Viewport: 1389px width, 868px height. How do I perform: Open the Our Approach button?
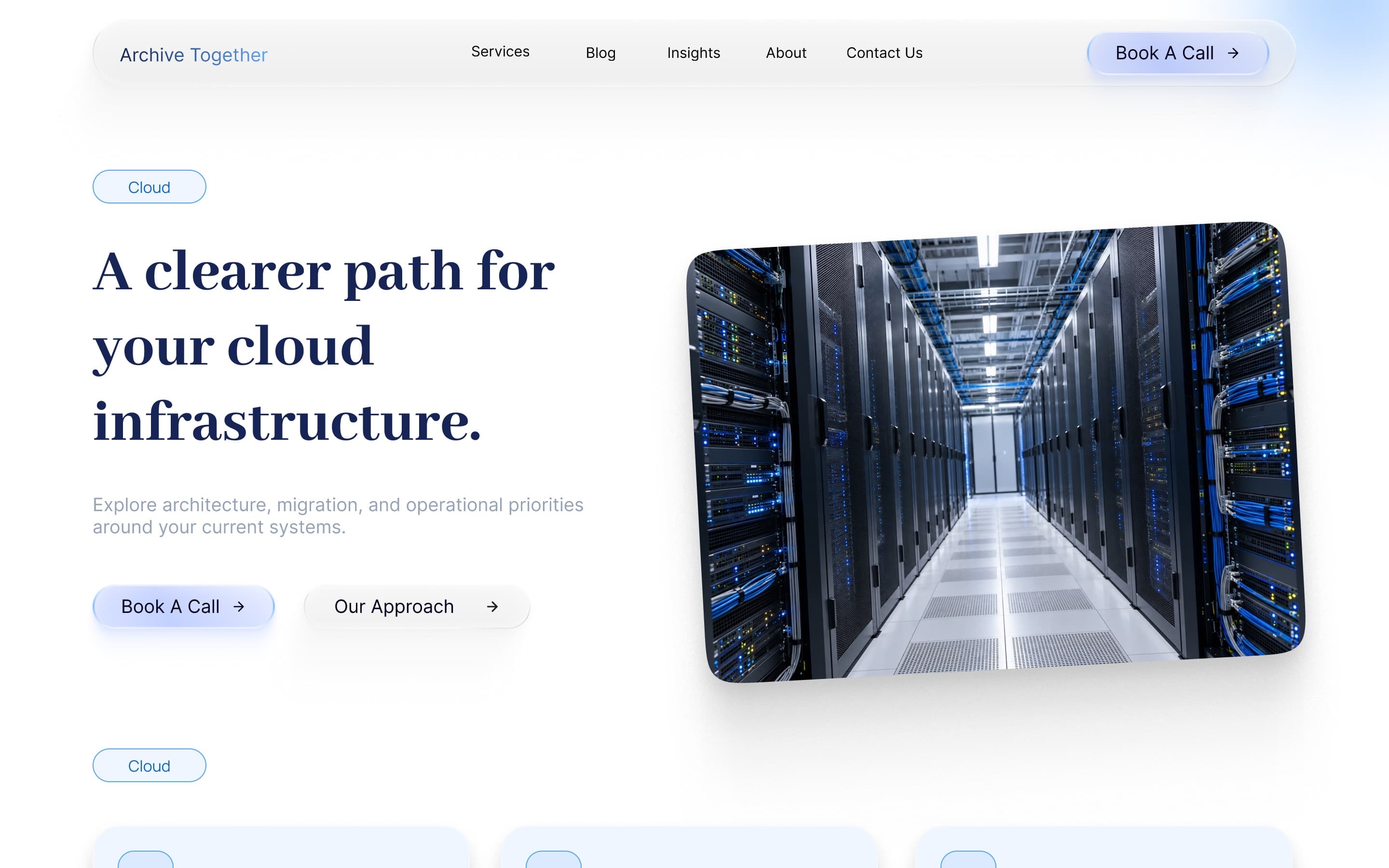(x=417, y=606)
